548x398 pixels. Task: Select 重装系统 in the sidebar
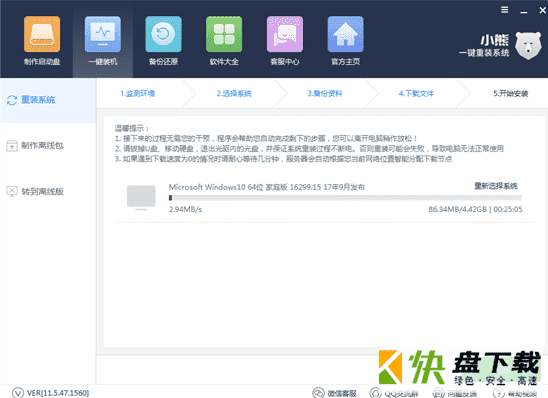[x=48, y=100]
